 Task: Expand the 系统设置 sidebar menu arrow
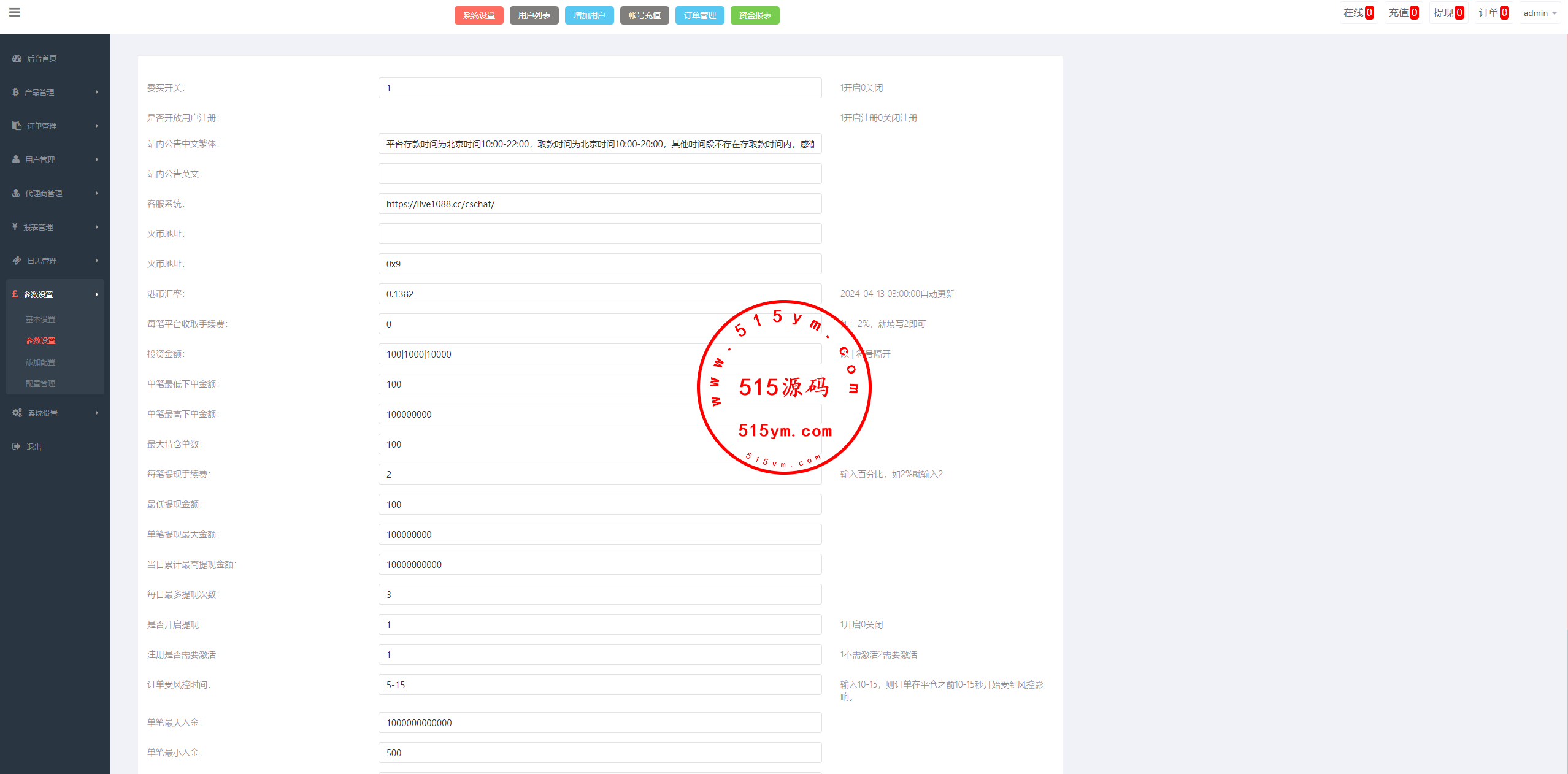tap(96, 413)
